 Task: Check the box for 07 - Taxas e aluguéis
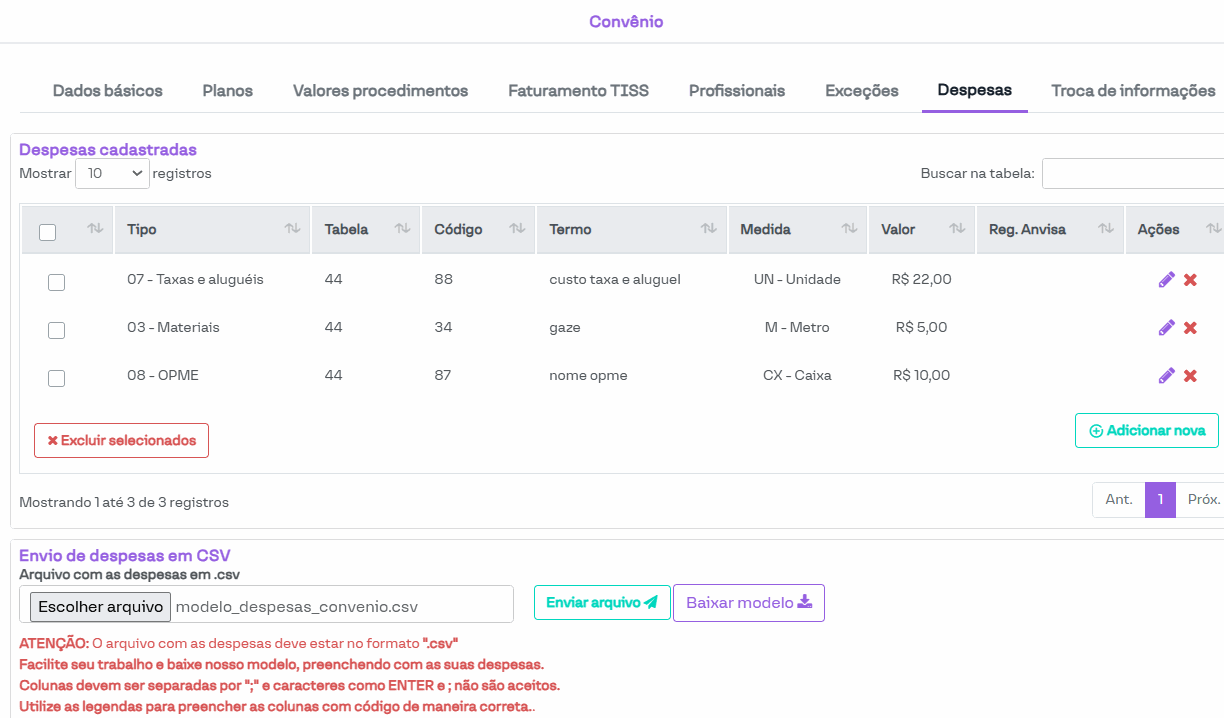pos(57,282)
